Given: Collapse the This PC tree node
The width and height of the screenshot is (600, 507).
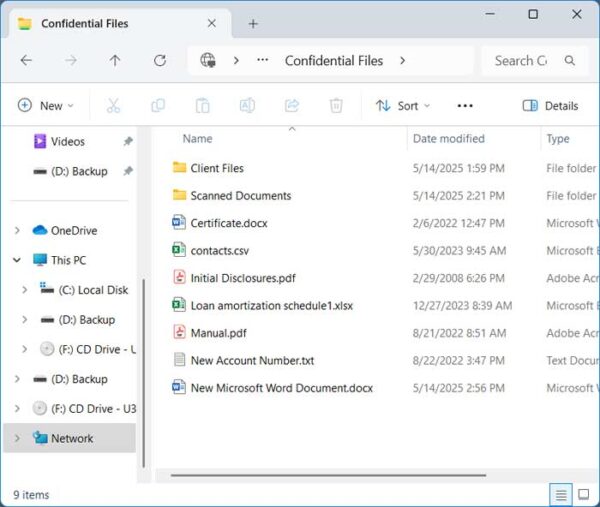Looking at the screenshot, I should pos(17,260).
